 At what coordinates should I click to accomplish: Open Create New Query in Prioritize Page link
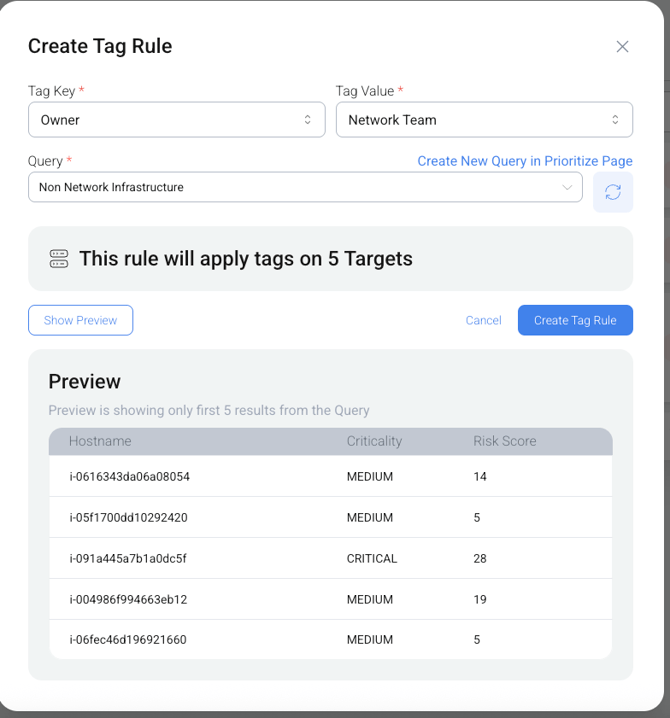tap(524, 161)
